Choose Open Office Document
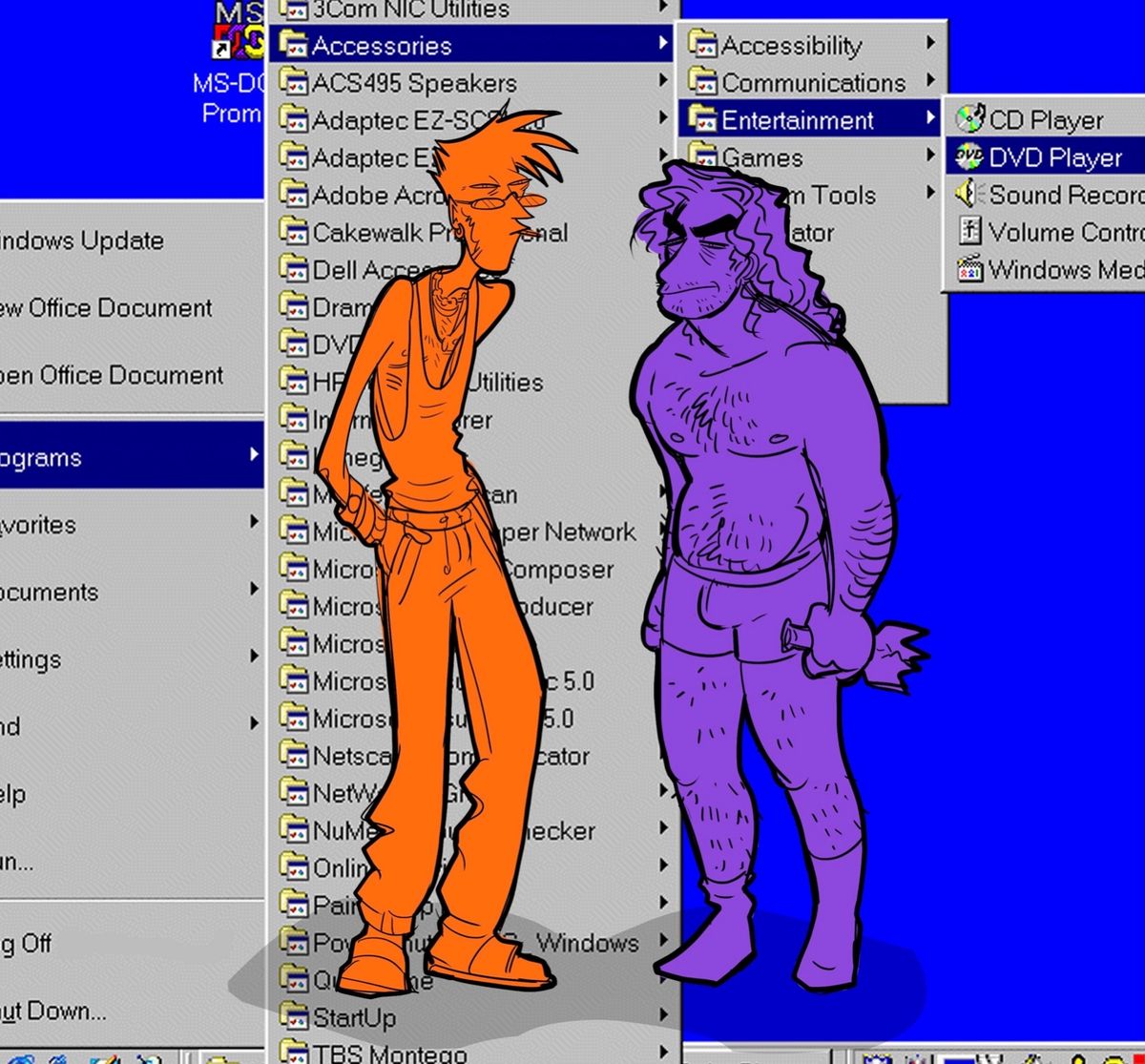 132,375
